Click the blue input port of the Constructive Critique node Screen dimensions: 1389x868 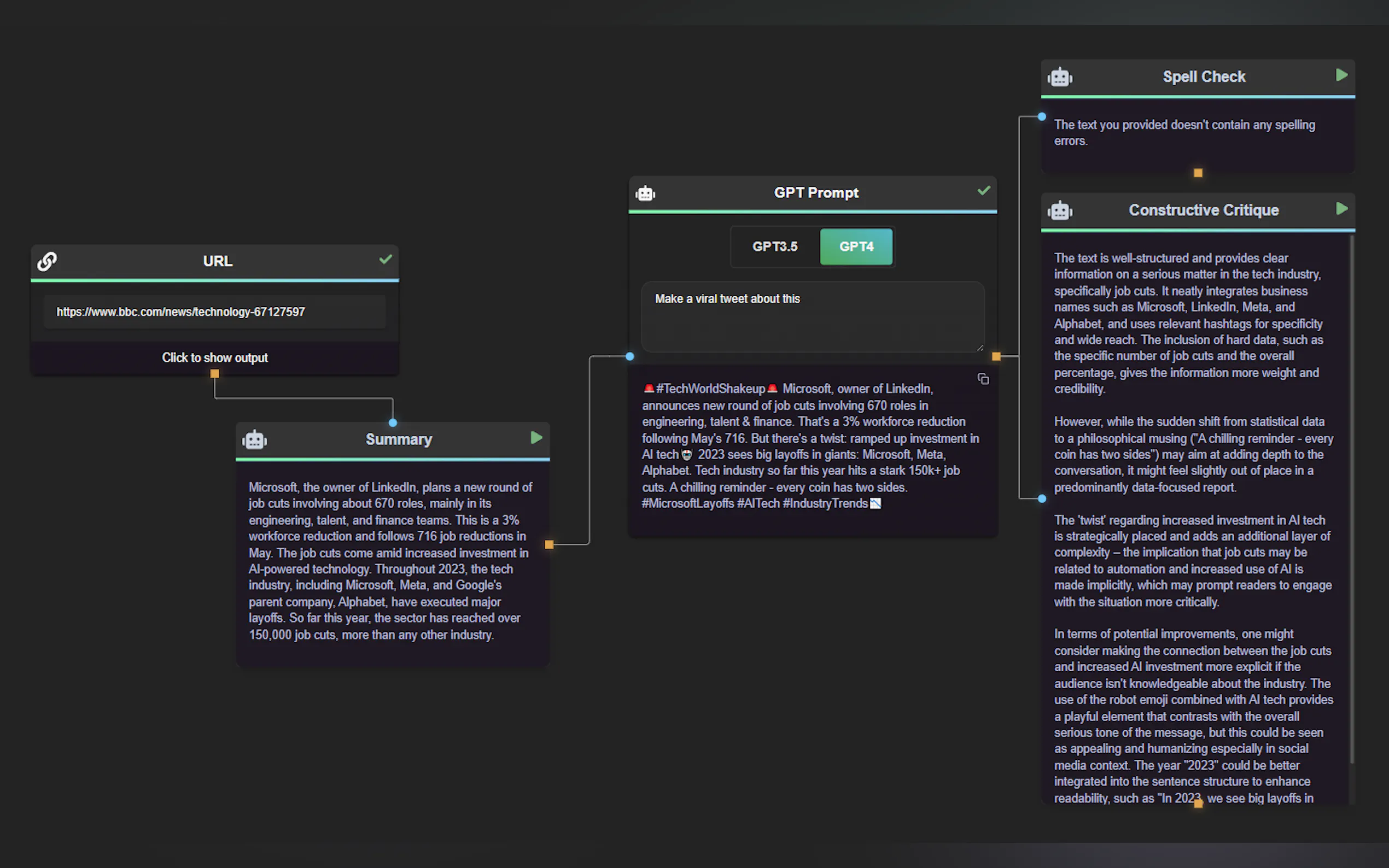pyautogui.click(x=1042, y=499)
